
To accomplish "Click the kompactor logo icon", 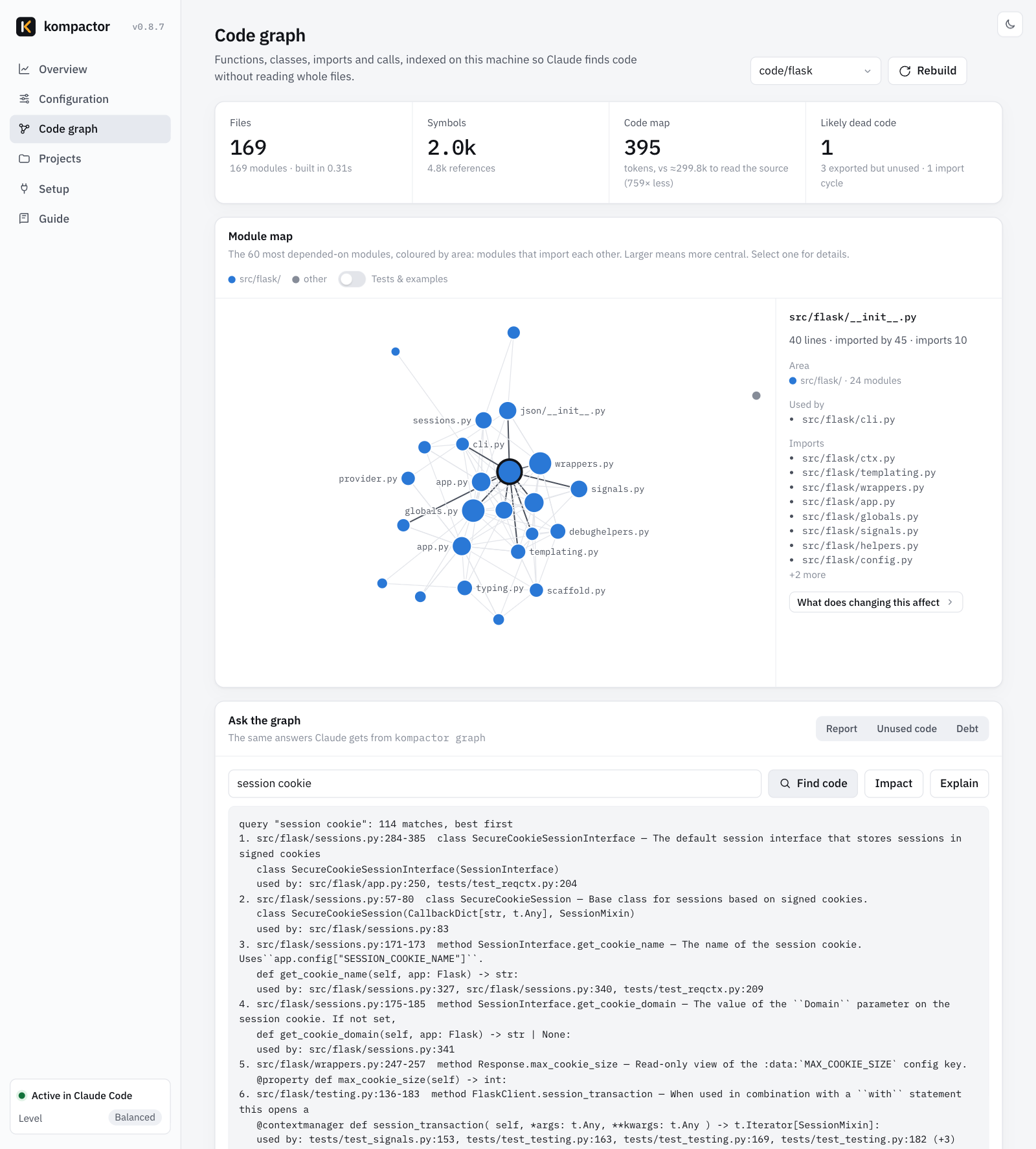I will point(26,27).
